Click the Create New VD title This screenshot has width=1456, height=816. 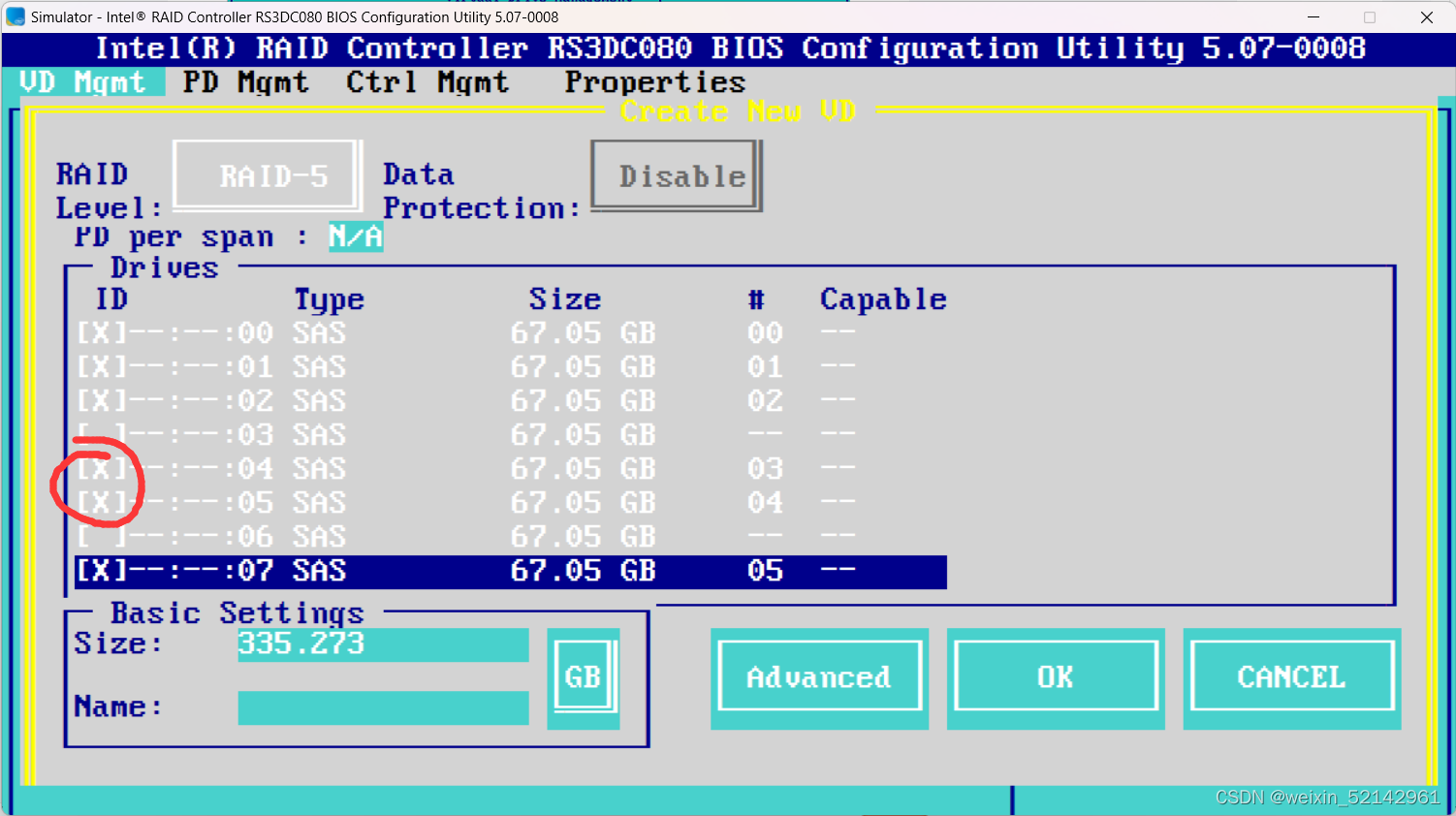739,111
